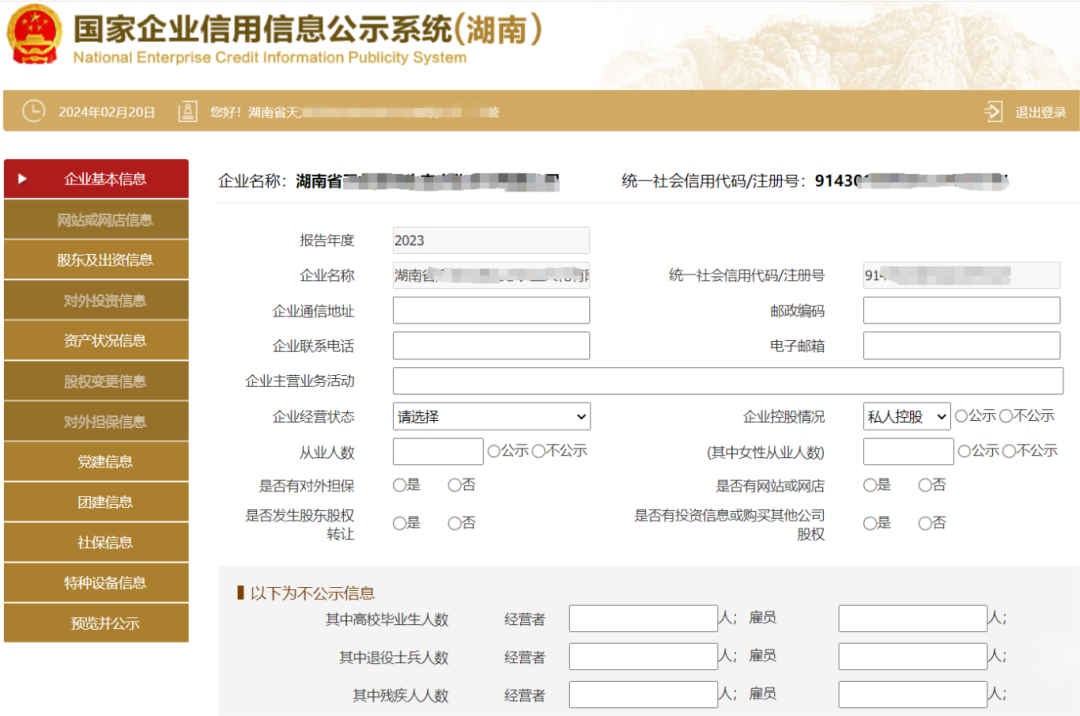Click the arrow icon in 企业基本信息 tab
Image resolution: width=1080 pixels, height=716 pixels.
pos(22,179)
